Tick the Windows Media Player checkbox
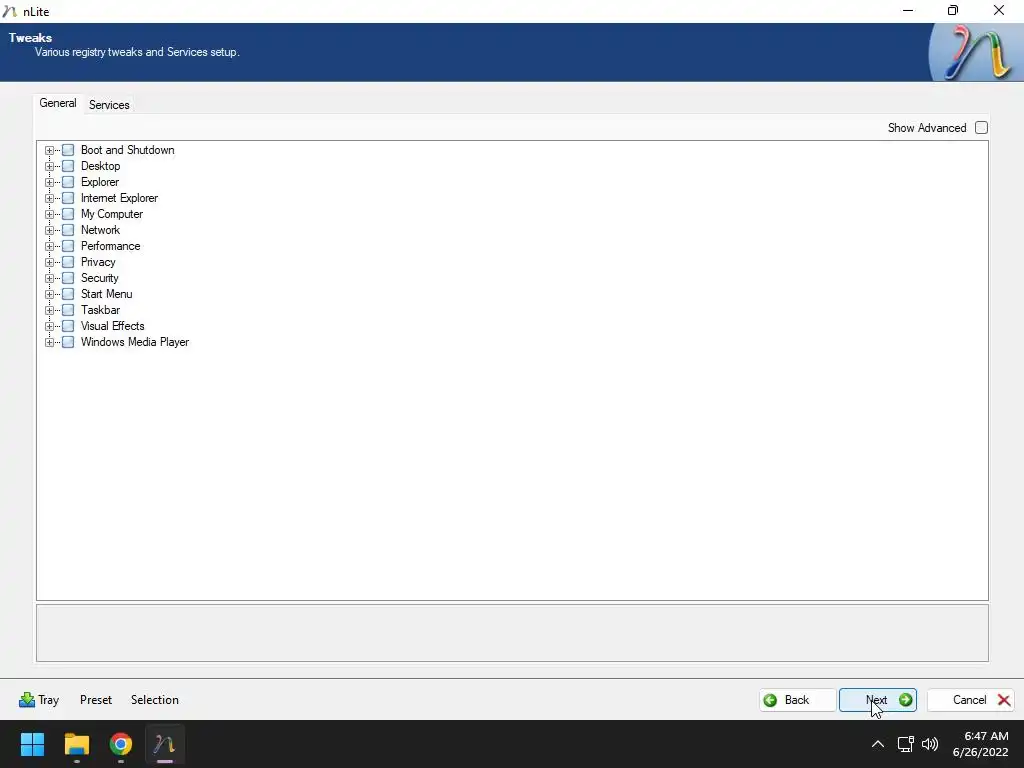The height and width of the screenshot is (768, 1024). pyautogui.click(x=68, y=342)
